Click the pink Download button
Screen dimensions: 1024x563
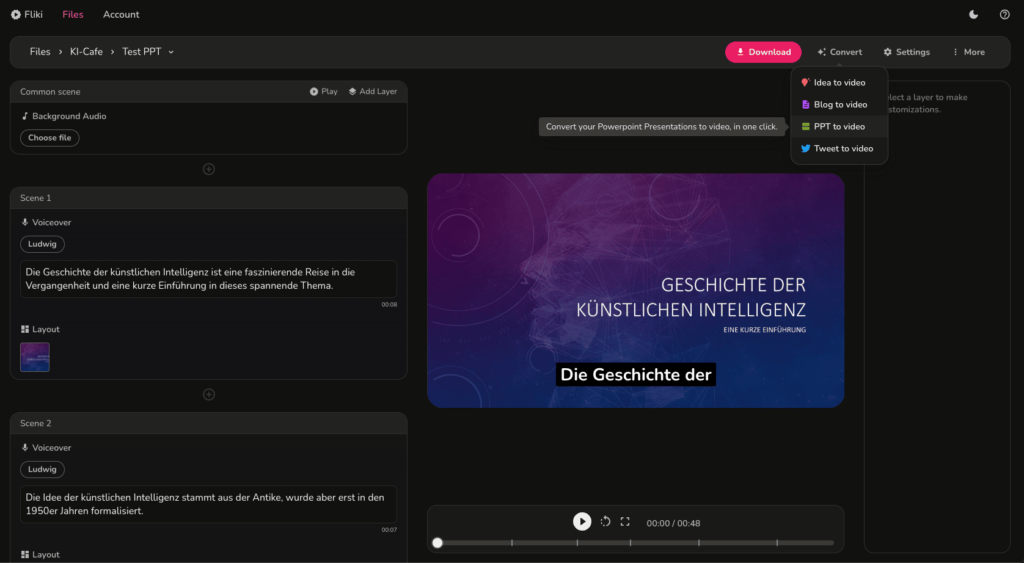pos(763,52)
